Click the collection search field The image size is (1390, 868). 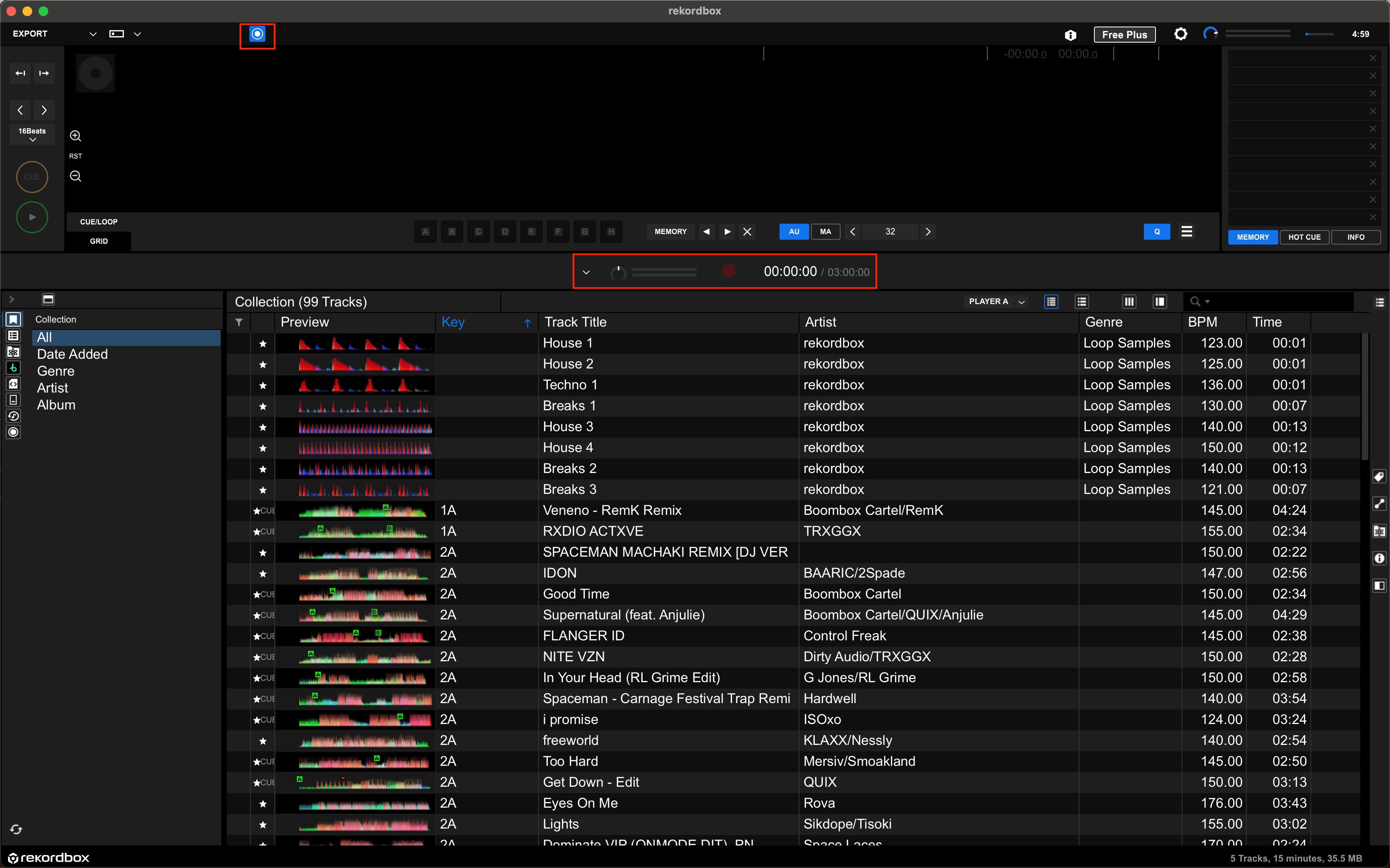pos(1274,301)
